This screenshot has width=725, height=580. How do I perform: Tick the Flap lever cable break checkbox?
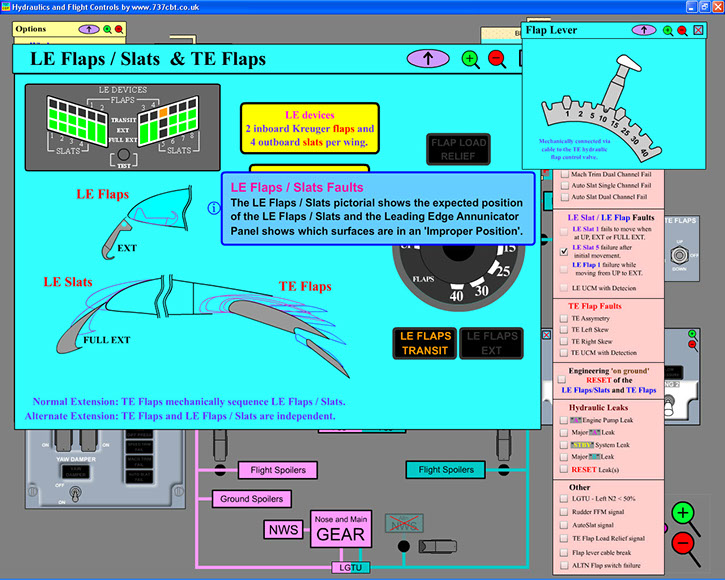point(562,553)
